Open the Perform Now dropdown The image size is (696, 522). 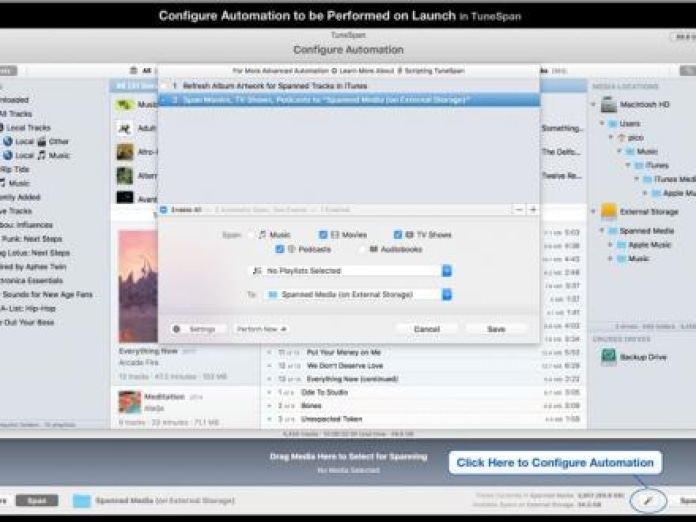coord(261,329)
